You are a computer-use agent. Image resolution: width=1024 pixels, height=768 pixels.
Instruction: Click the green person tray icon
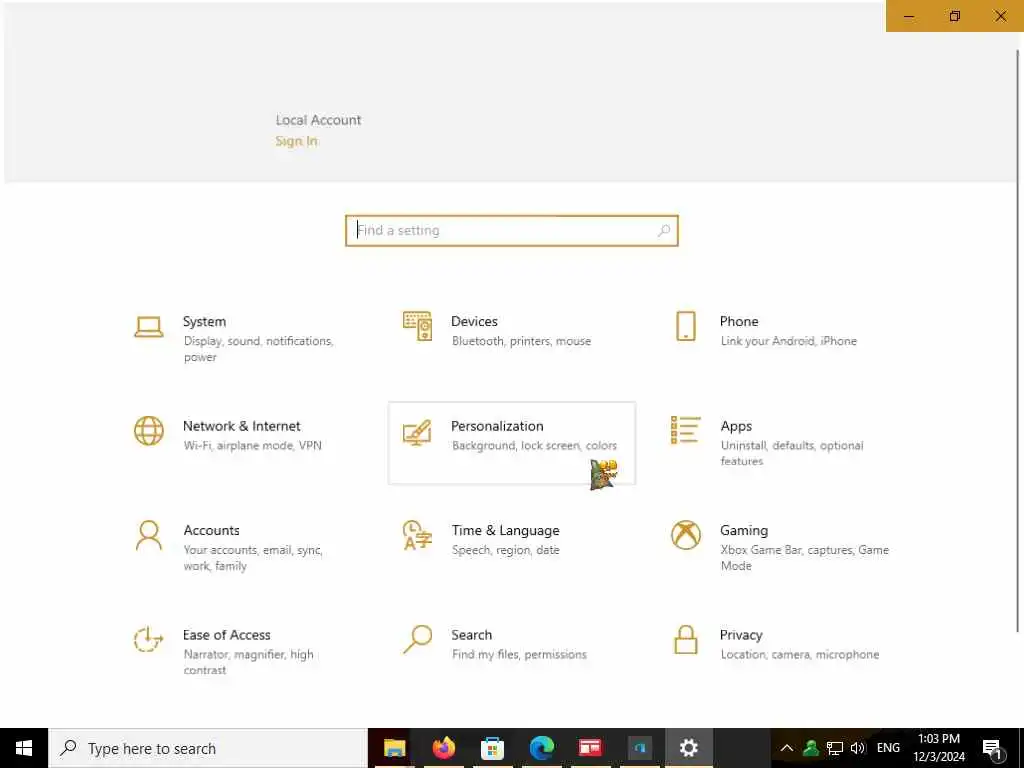(x=810, y=748)
